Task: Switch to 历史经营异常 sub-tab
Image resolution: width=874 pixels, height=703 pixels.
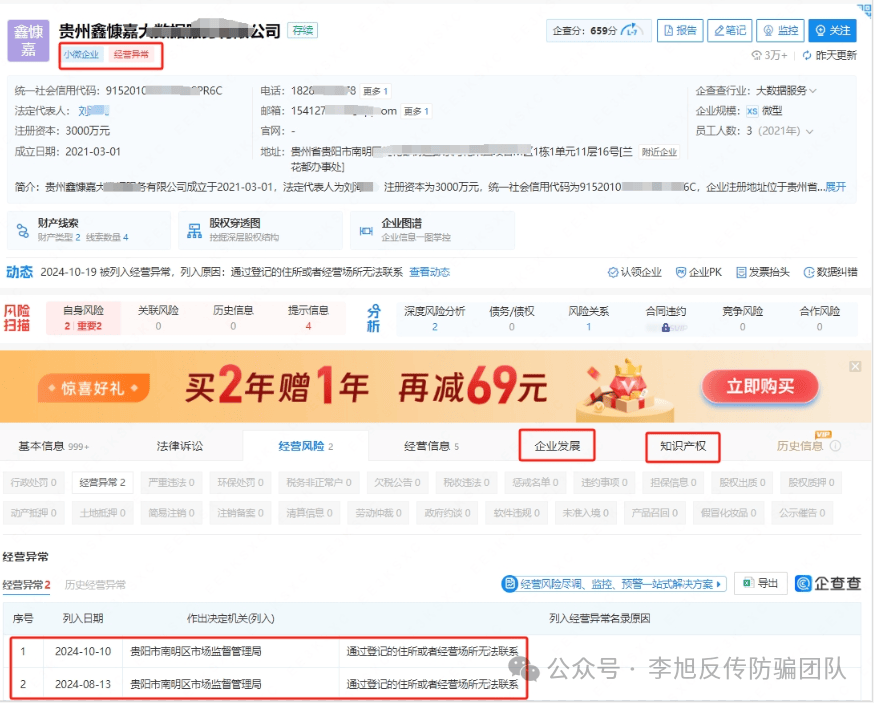Action: point(95,585)
